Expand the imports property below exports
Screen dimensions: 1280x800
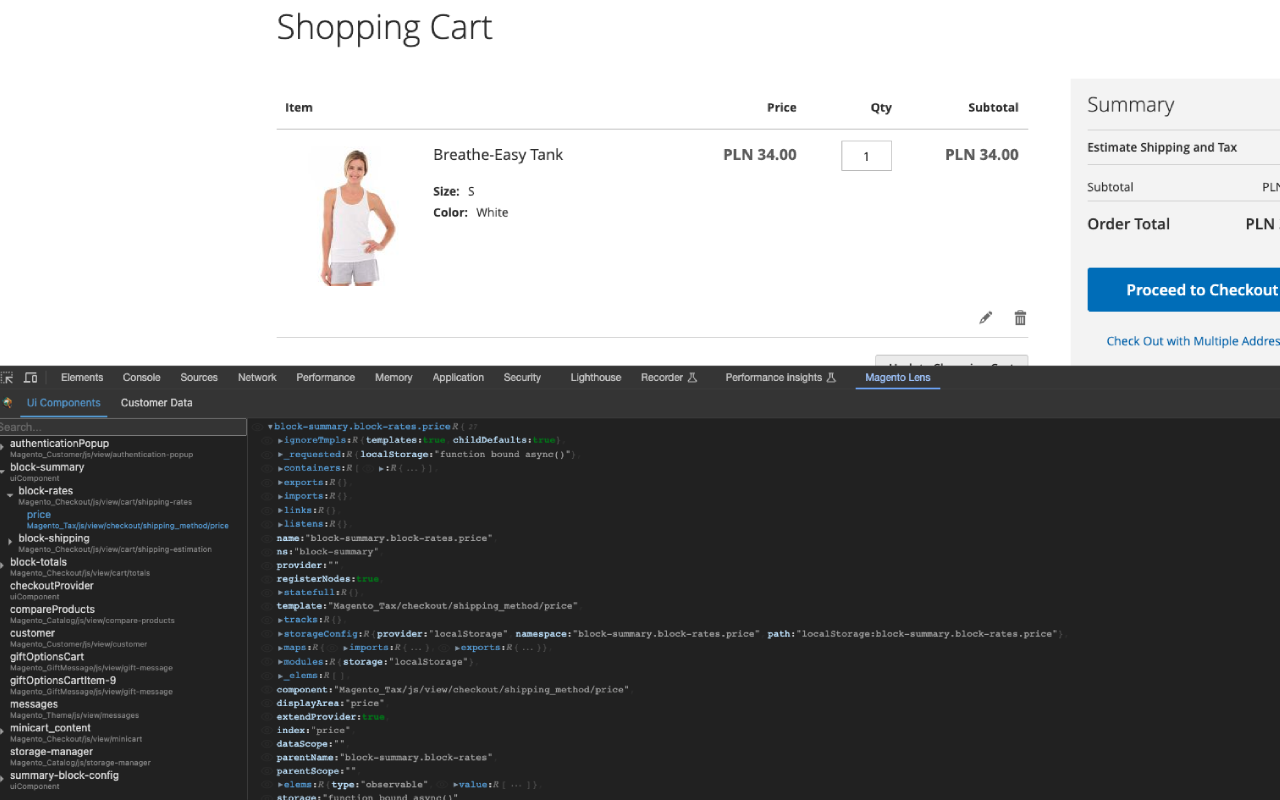point(280,496)
